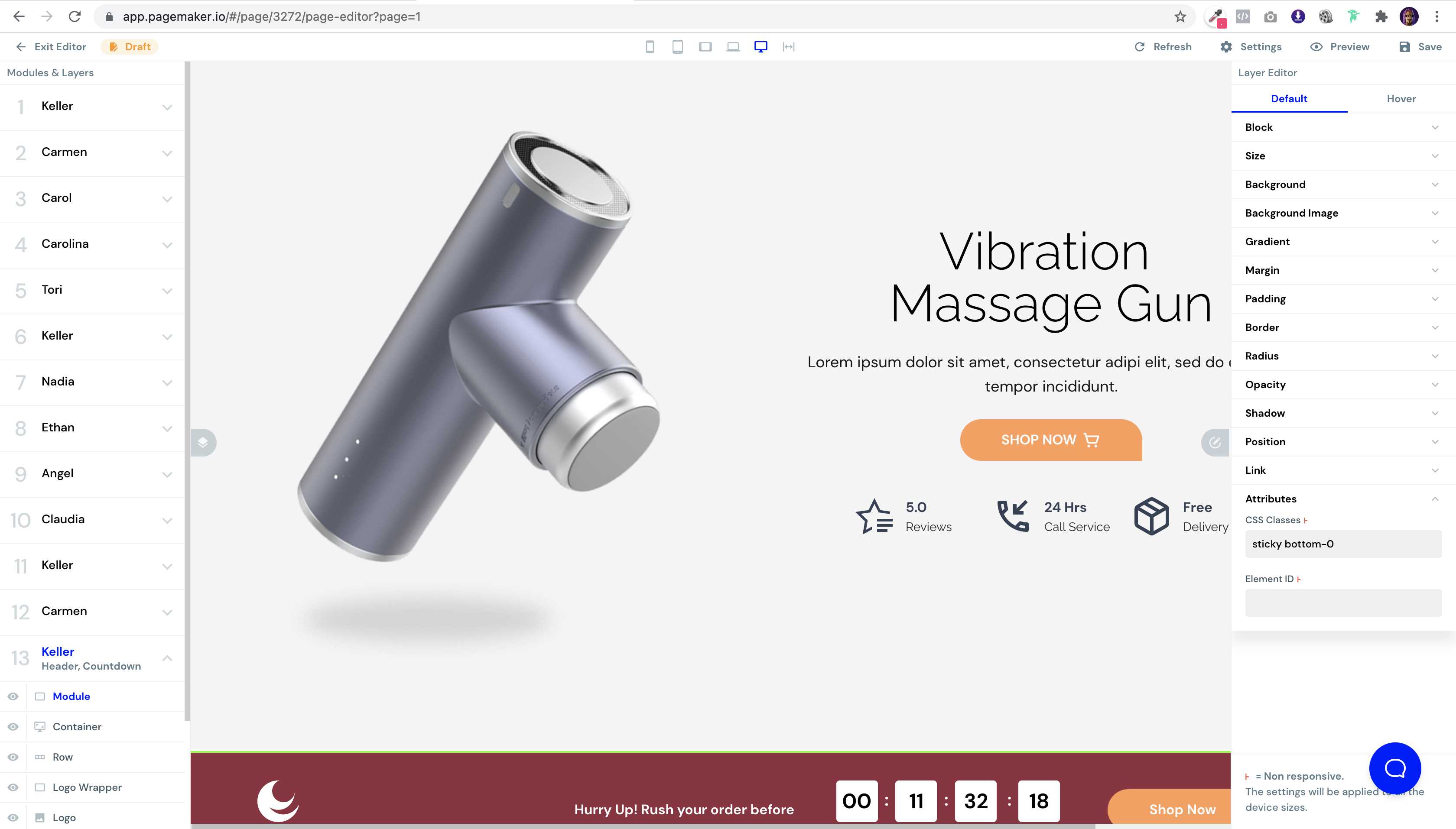Click the camera screenshot extension icon
The height and width of the screenshot is (829, 1456).
click(x=1270, y=17)
